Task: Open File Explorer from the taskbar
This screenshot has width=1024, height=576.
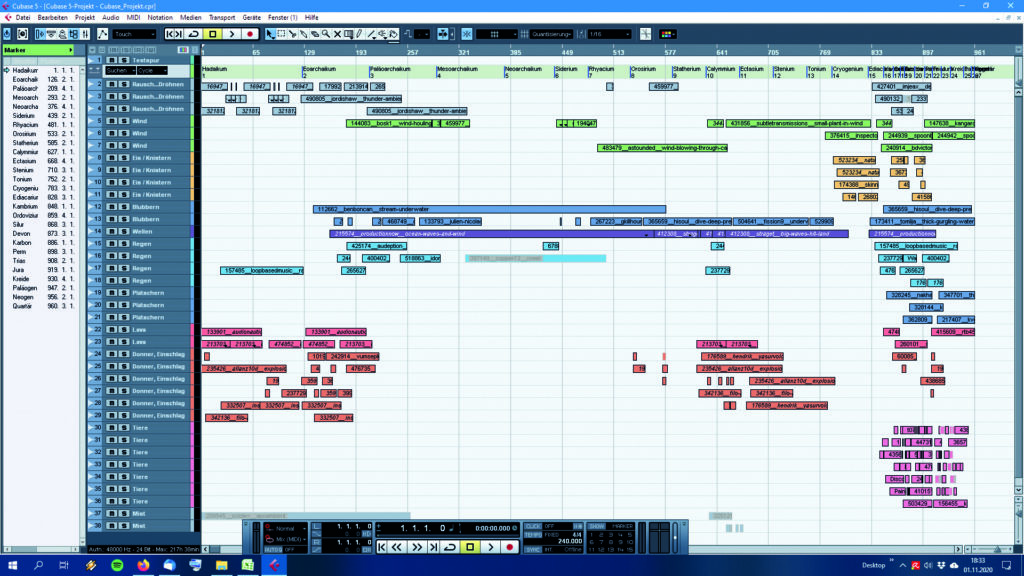Action: [x=221, y=565]
